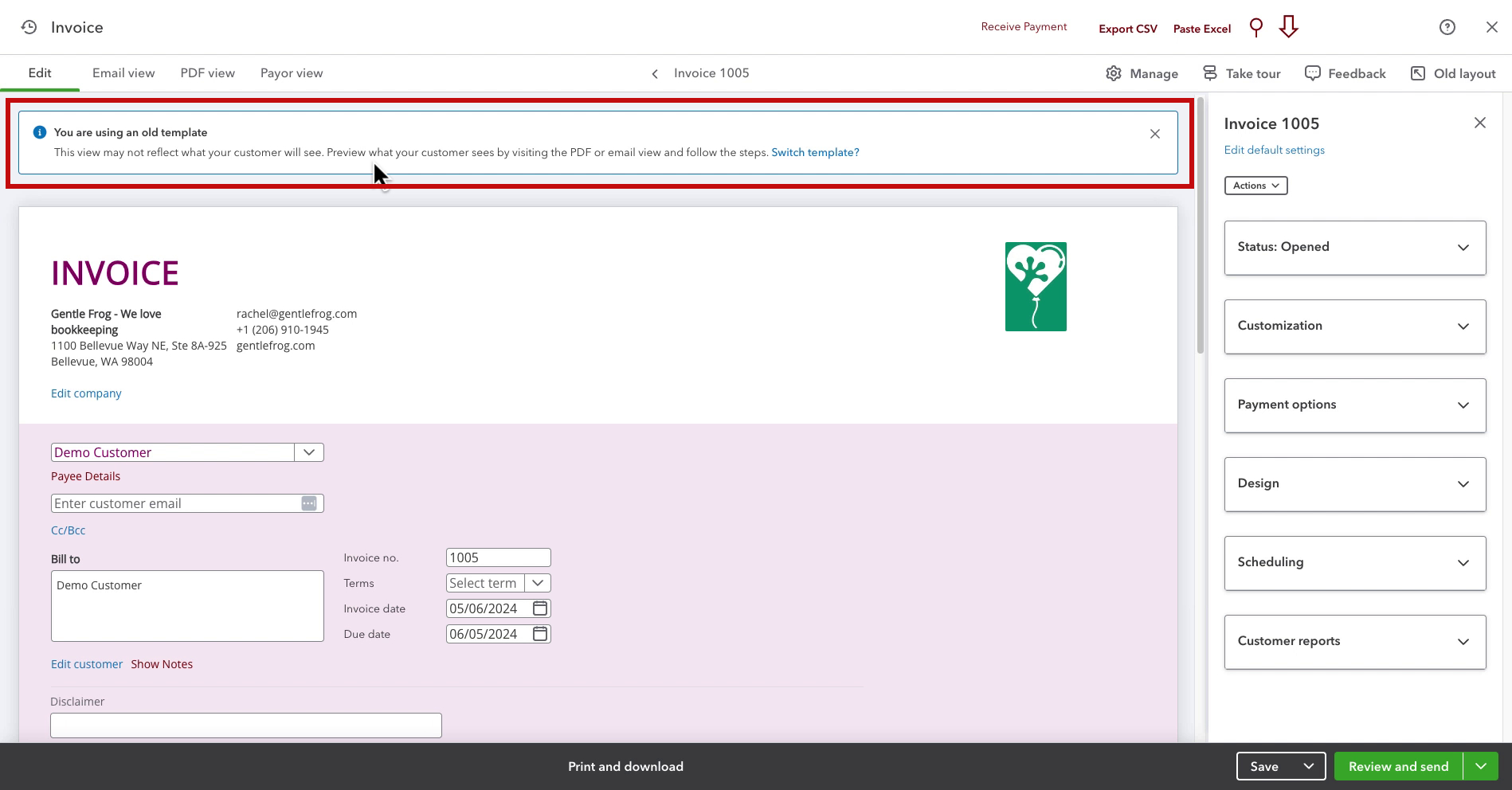1512x790 pixels.
Task: Click the red down arrow icon
Action: 1288,27
